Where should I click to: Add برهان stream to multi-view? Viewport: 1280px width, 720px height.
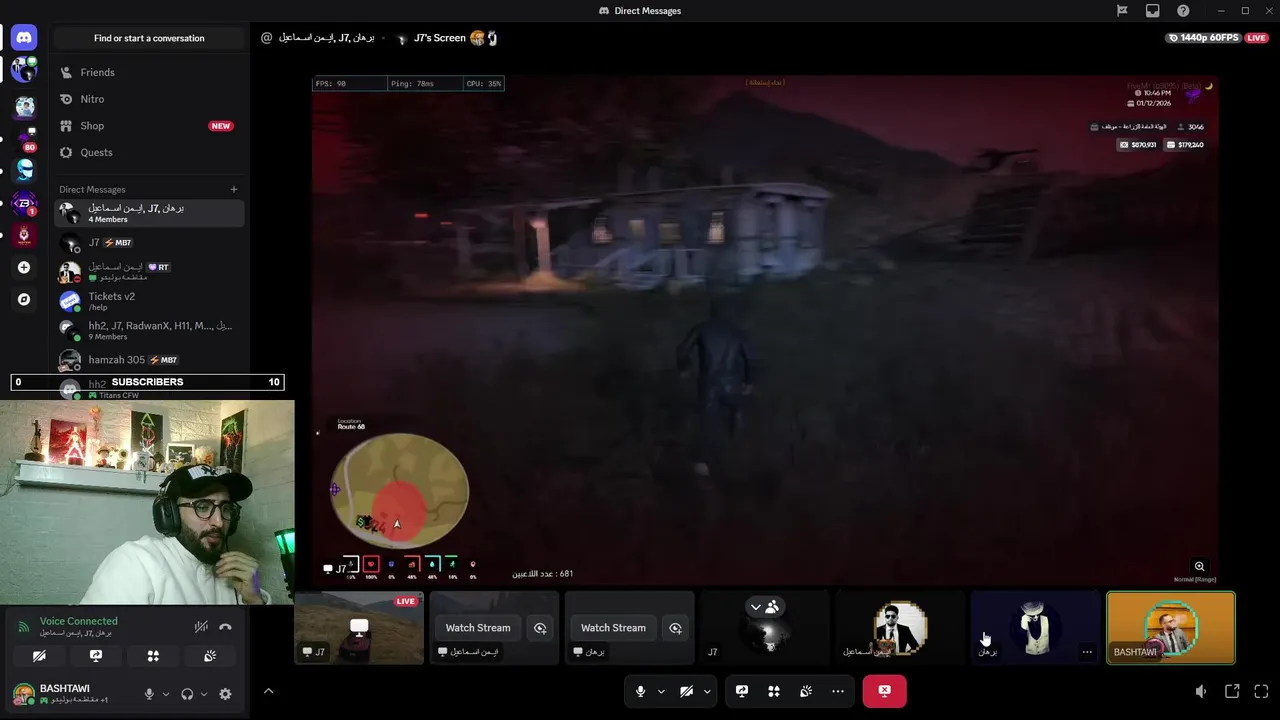tap(675, 628)
